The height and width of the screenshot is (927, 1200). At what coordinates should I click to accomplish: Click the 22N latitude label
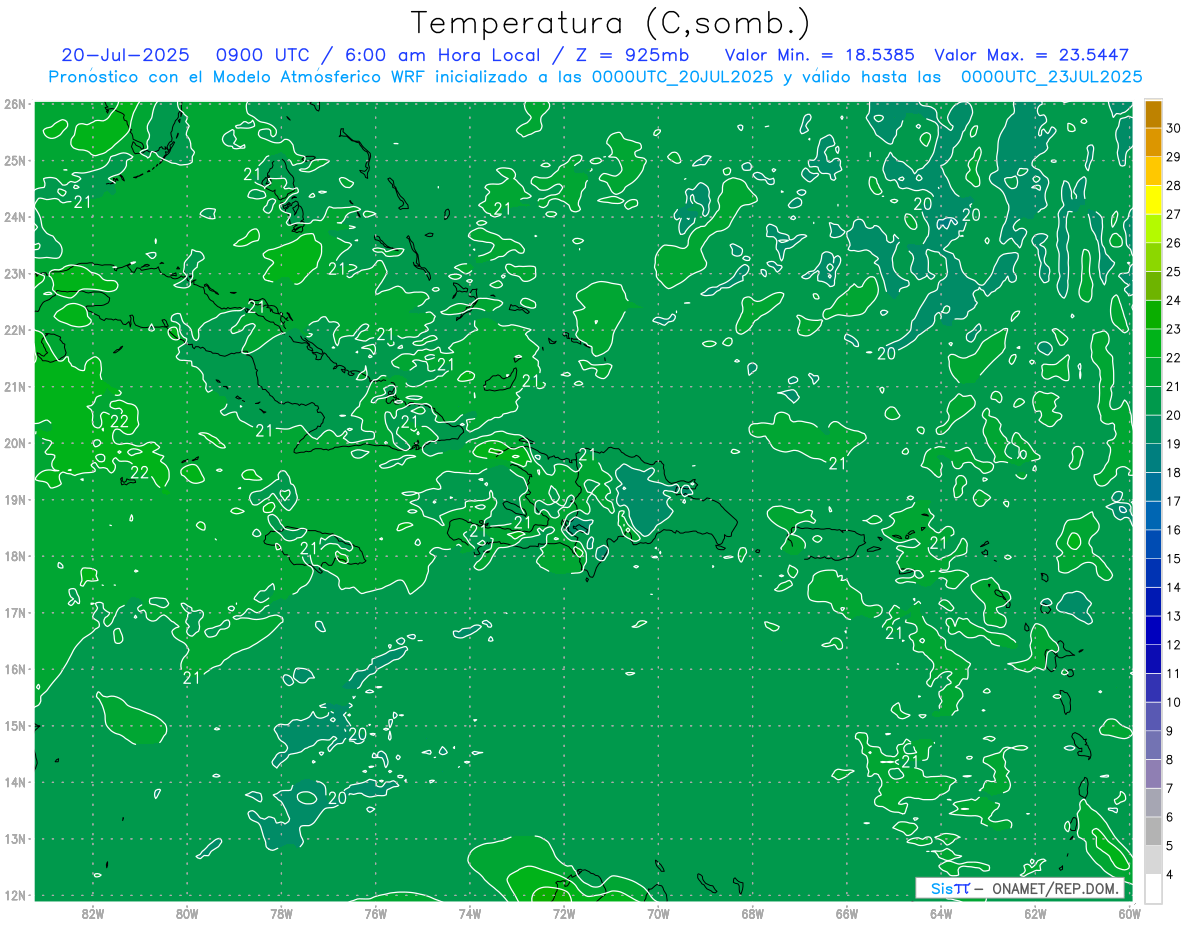pos(14,330)
